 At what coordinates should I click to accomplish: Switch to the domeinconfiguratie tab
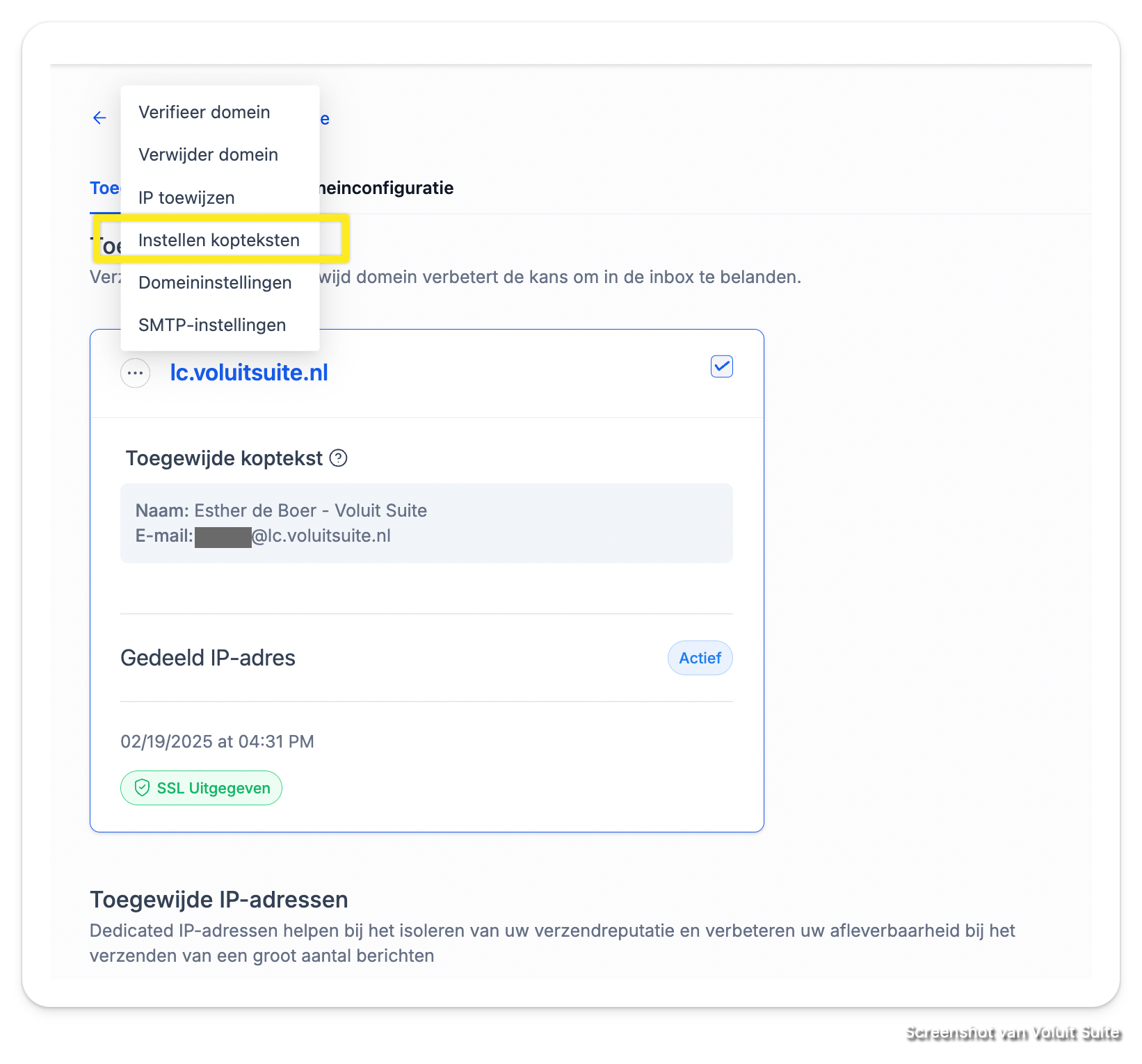pyautogui.click(x=387, y=188)
